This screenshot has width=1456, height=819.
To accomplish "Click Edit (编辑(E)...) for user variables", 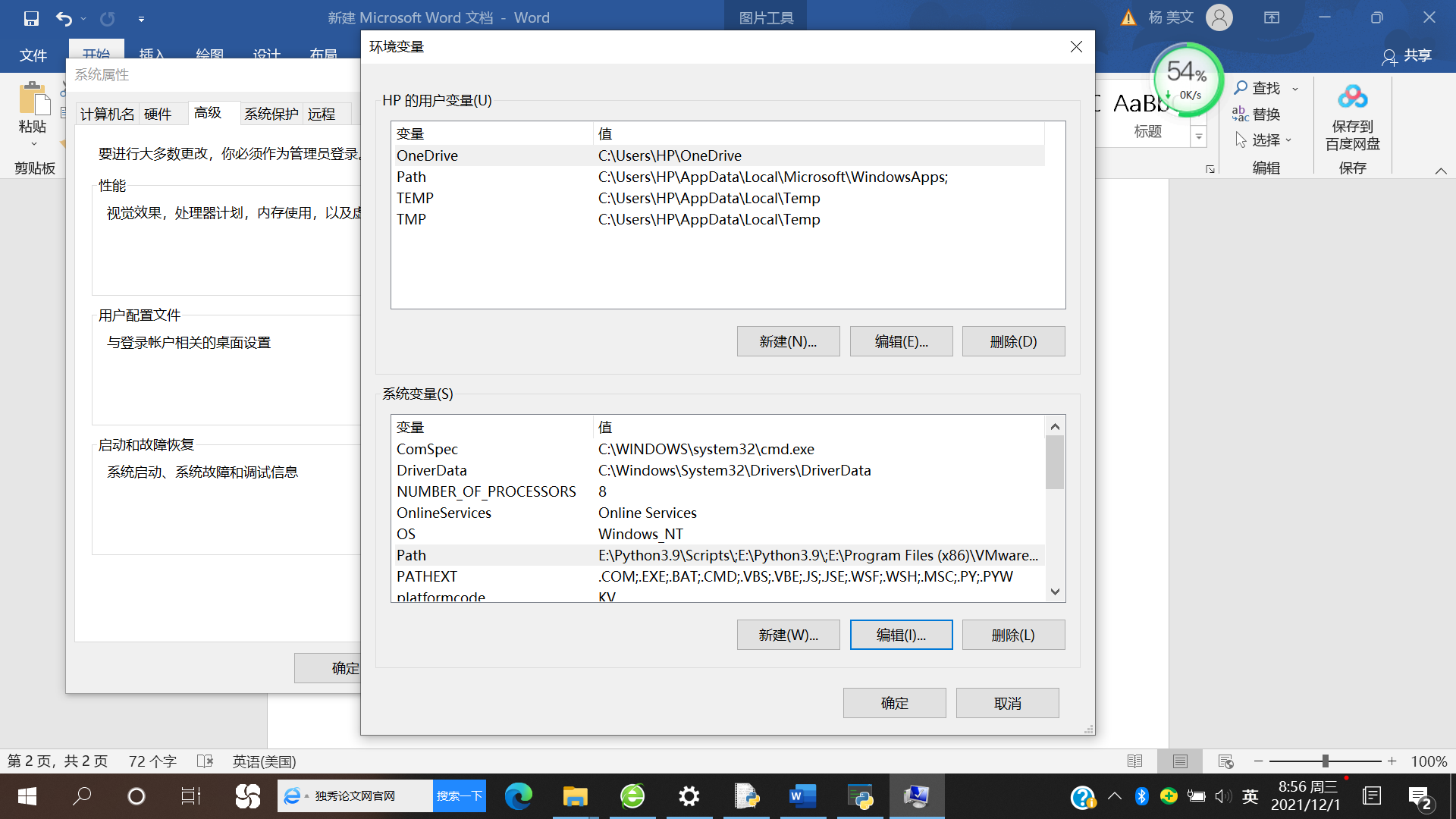I will coord(901,341).
